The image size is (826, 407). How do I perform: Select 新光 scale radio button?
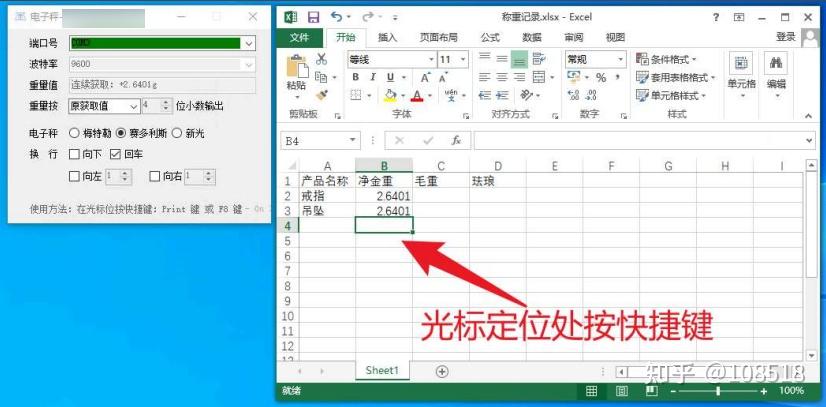[x=176, y=133]
